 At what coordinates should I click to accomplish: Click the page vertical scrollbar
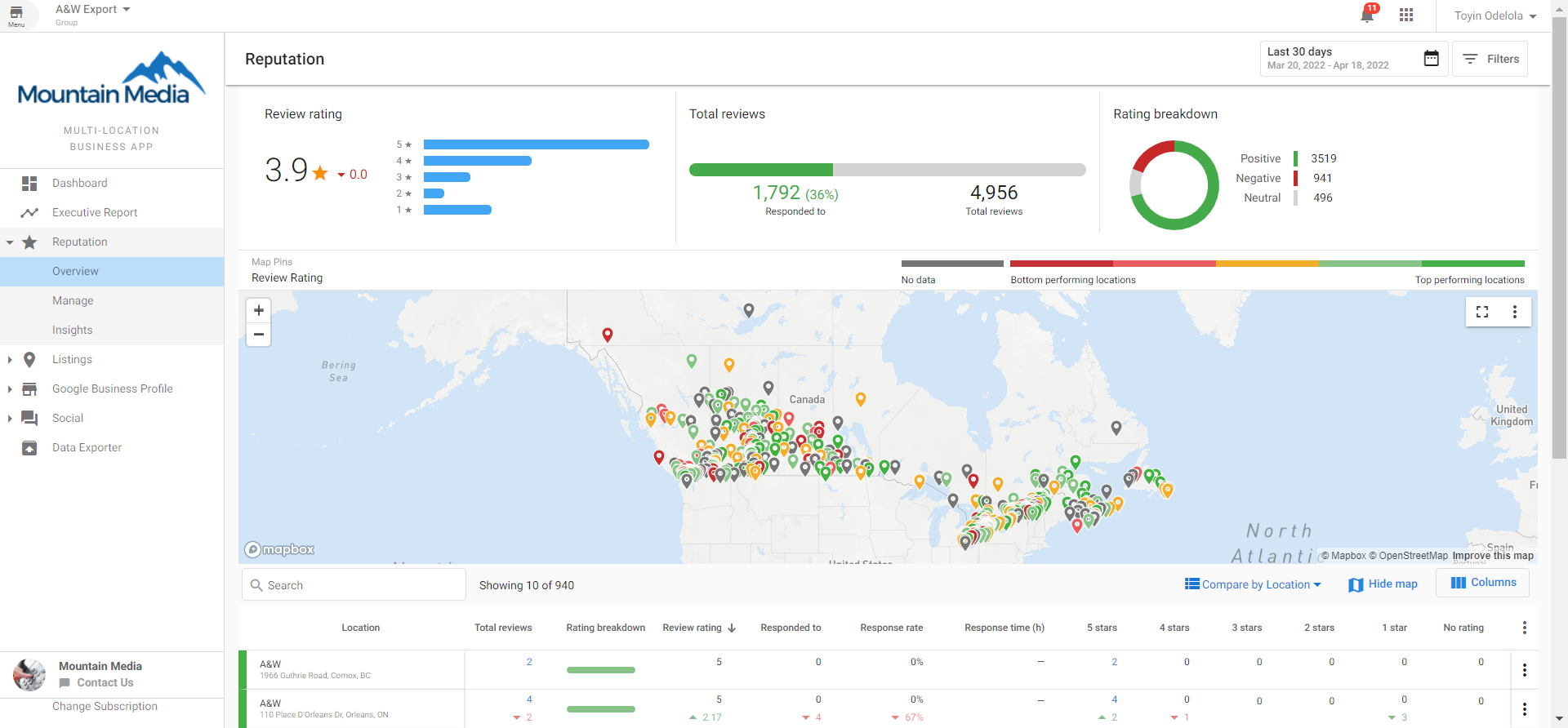pyautogui.click(x=1559, y=237)
